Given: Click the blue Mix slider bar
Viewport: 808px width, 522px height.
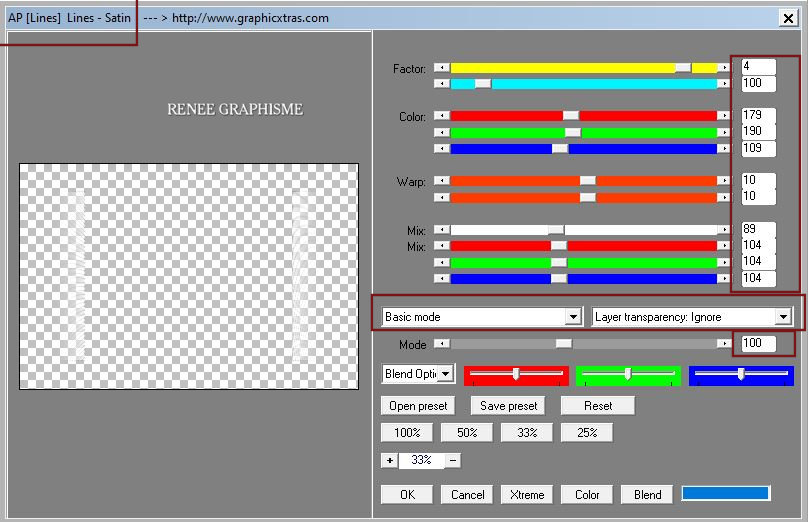Looking at the screenshot, I should coord(583,279).
